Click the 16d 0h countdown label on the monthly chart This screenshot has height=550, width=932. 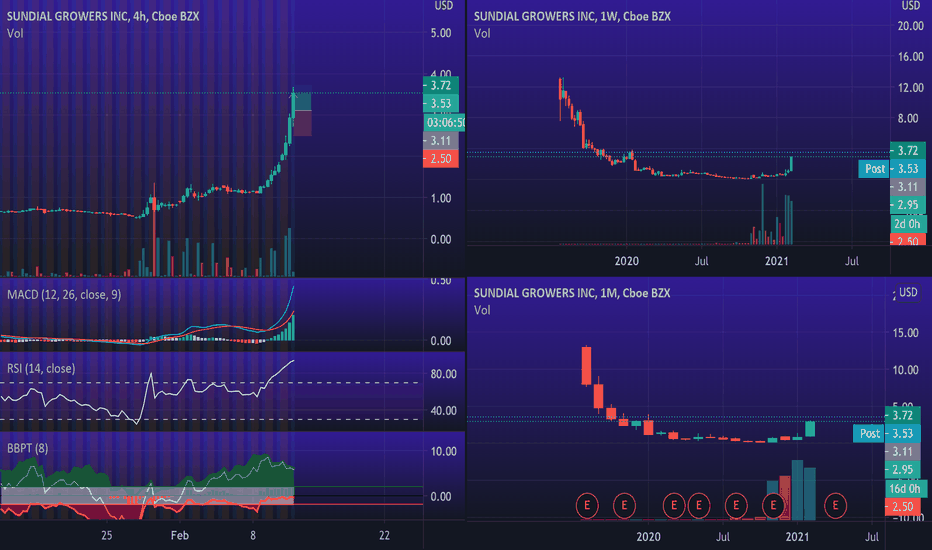click(x=905, y=488)
